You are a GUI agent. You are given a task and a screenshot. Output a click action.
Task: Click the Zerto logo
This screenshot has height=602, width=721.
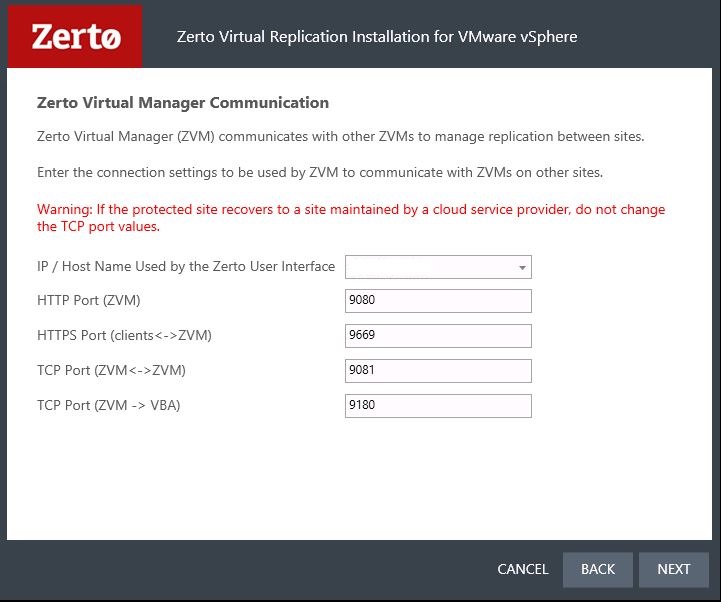click(75, 36)
